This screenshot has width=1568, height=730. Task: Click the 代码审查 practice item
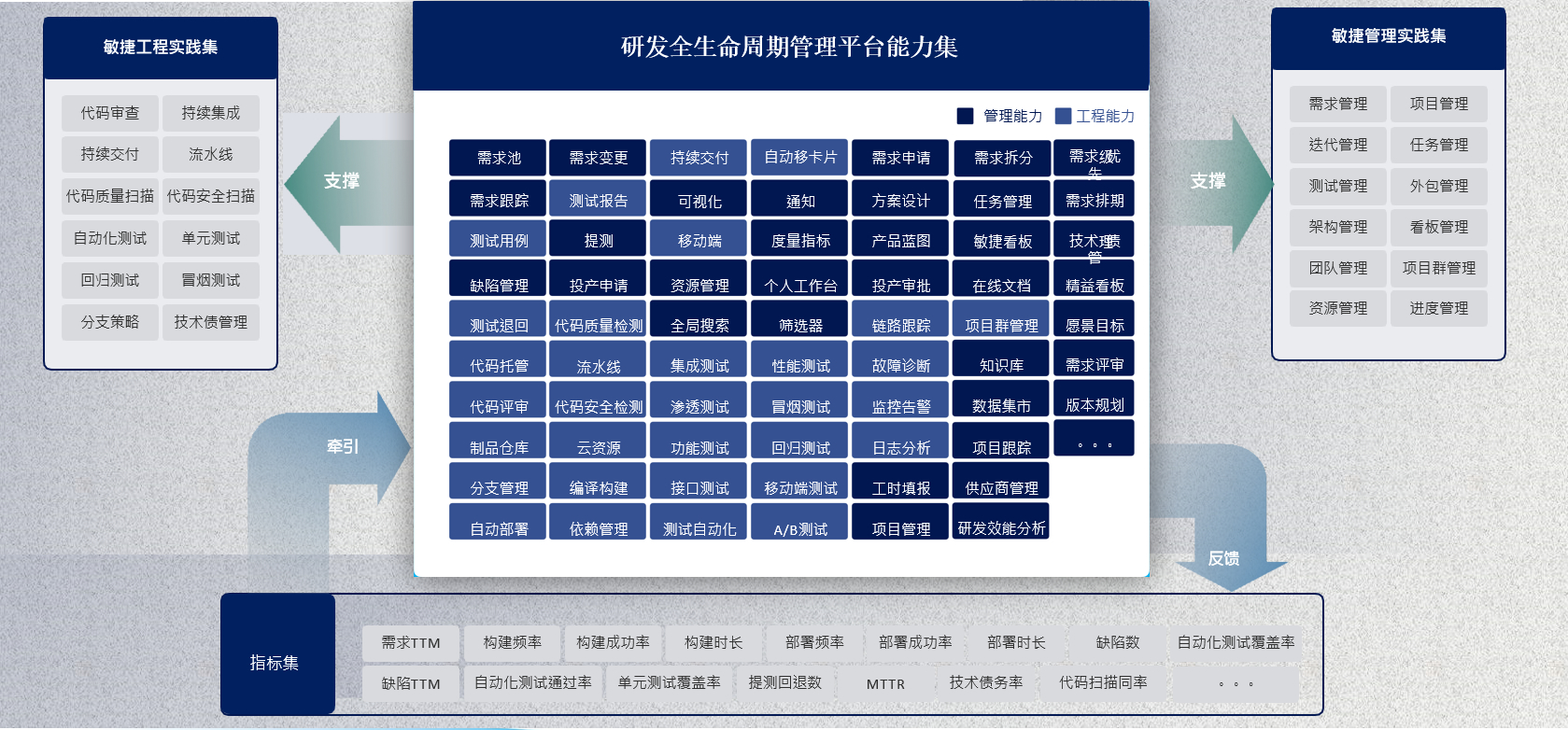tap(110, 113)
